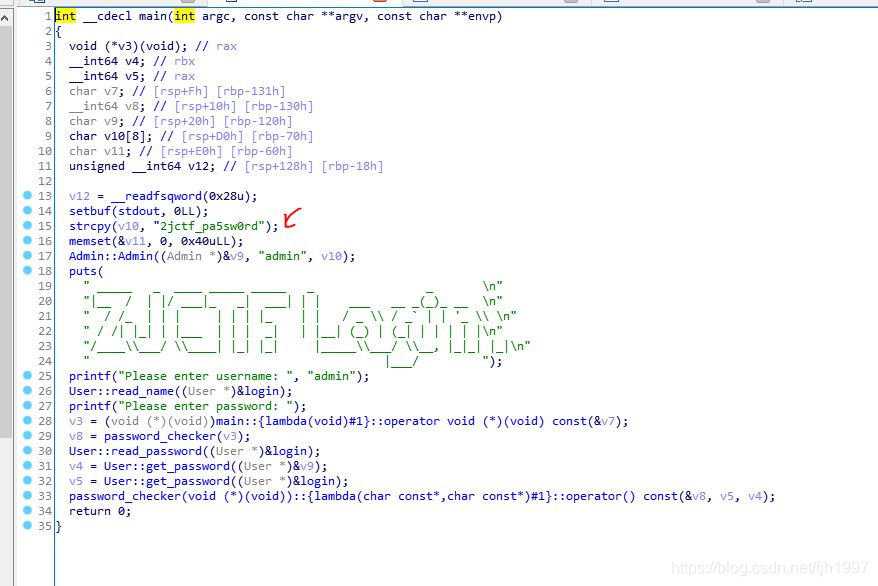Select the __readfsqword call on line 13
The image size is (878, 586).
point(156,196)
